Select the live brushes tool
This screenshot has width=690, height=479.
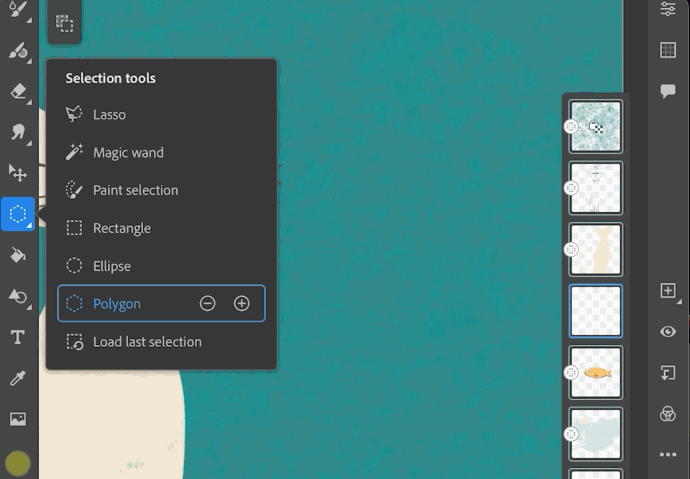click(18, 51)
